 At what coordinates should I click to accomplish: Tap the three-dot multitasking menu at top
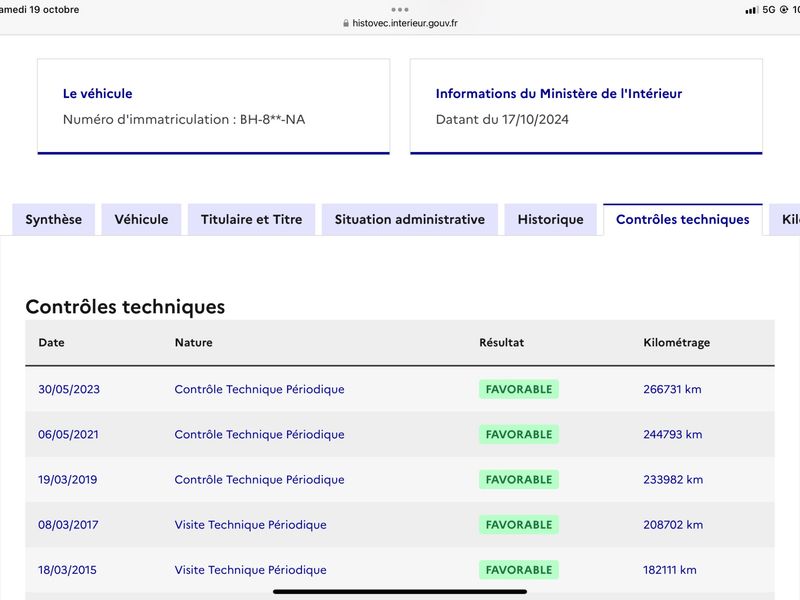[x=400, y=9]
